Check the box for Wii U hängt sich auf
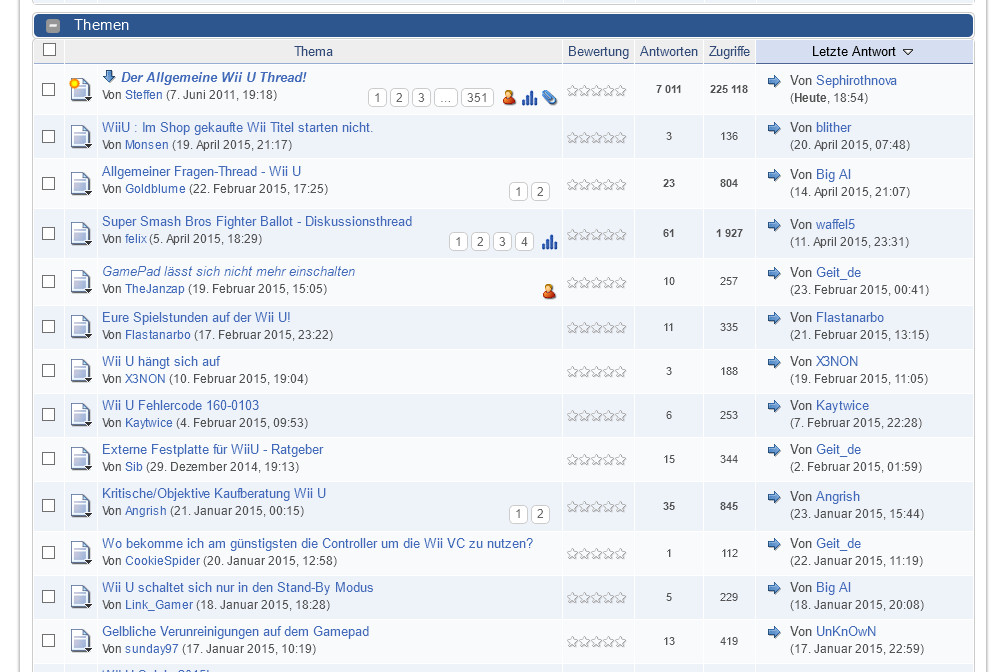 click(x=48, y=371)
